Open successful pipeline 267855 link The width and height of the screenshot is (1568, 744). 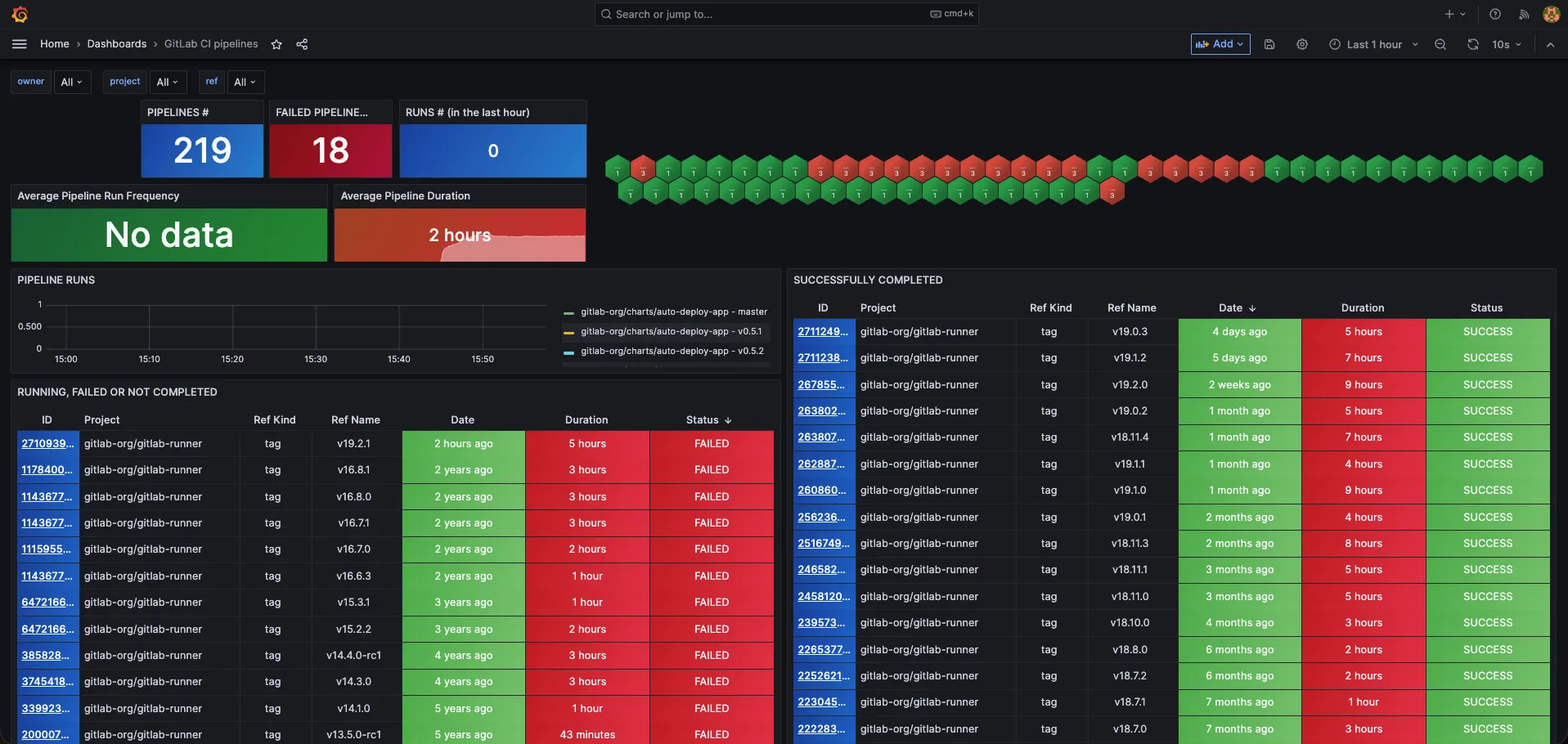[x=822, y=384]
